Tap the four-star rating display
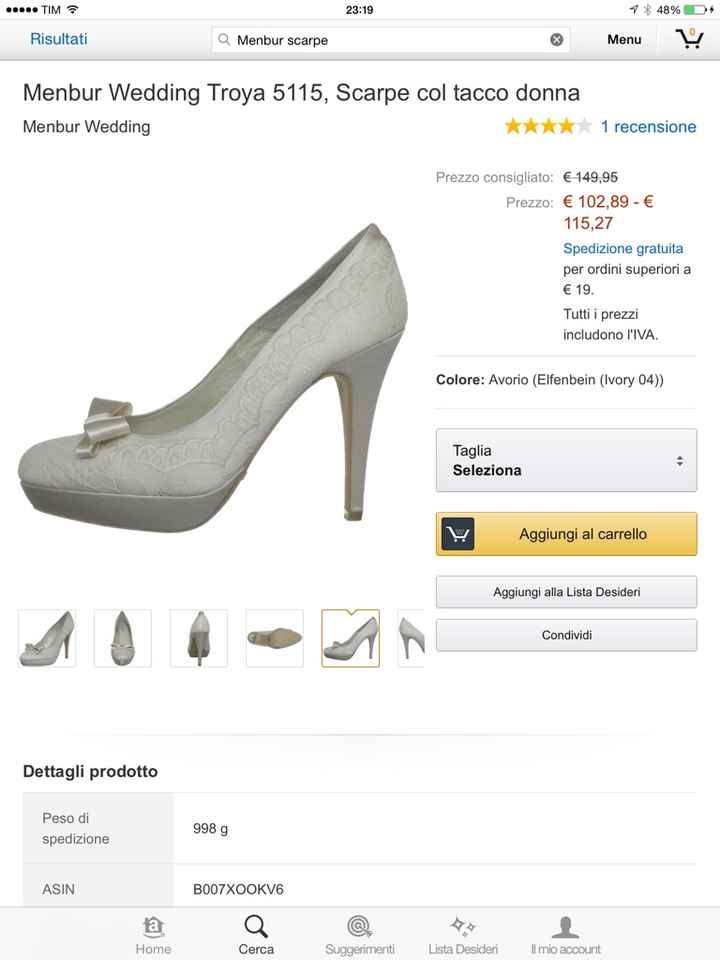 point(548,126)
